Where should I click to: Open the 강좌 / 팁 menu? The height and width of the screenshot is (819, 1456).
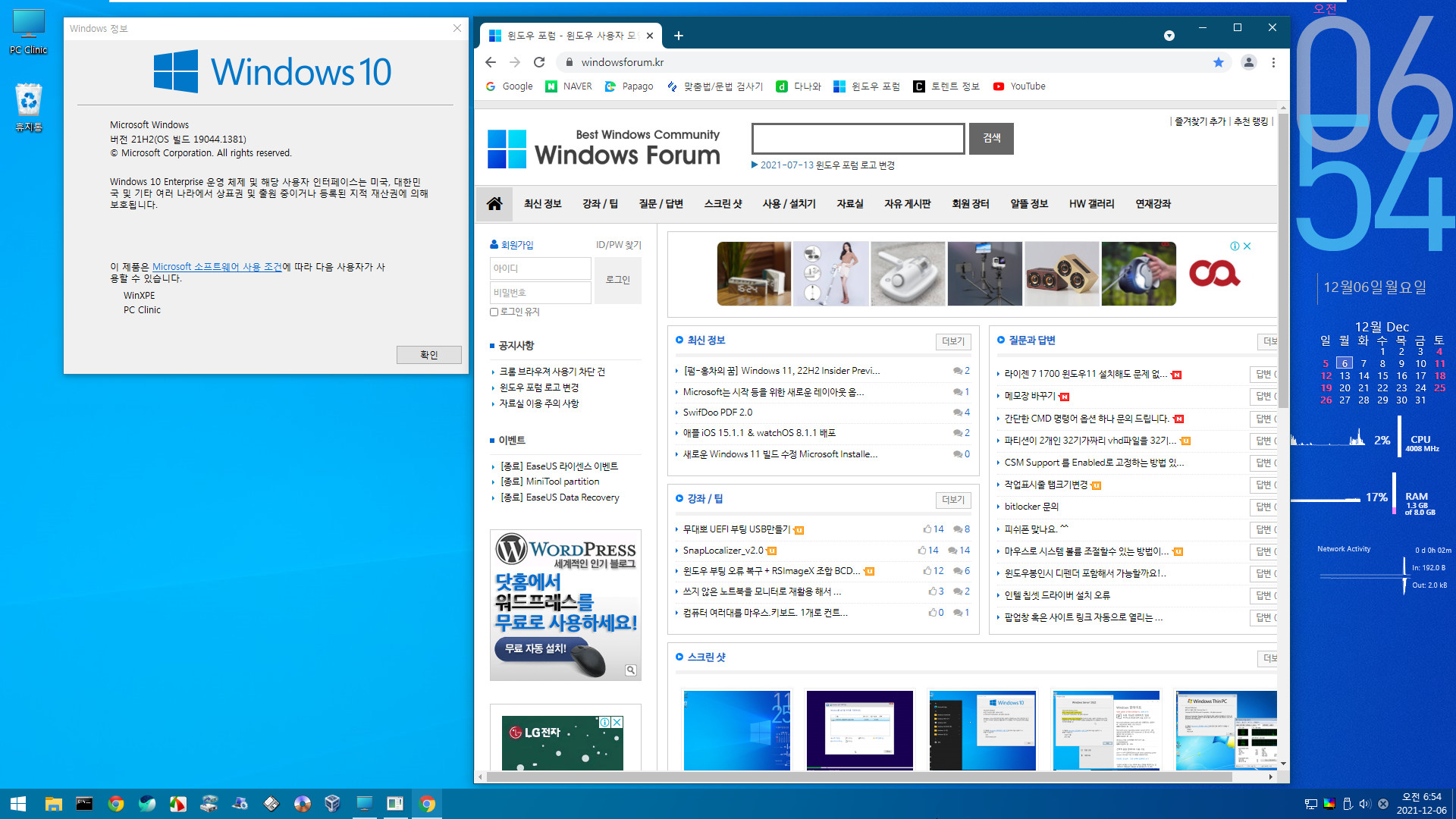[600, 203]
